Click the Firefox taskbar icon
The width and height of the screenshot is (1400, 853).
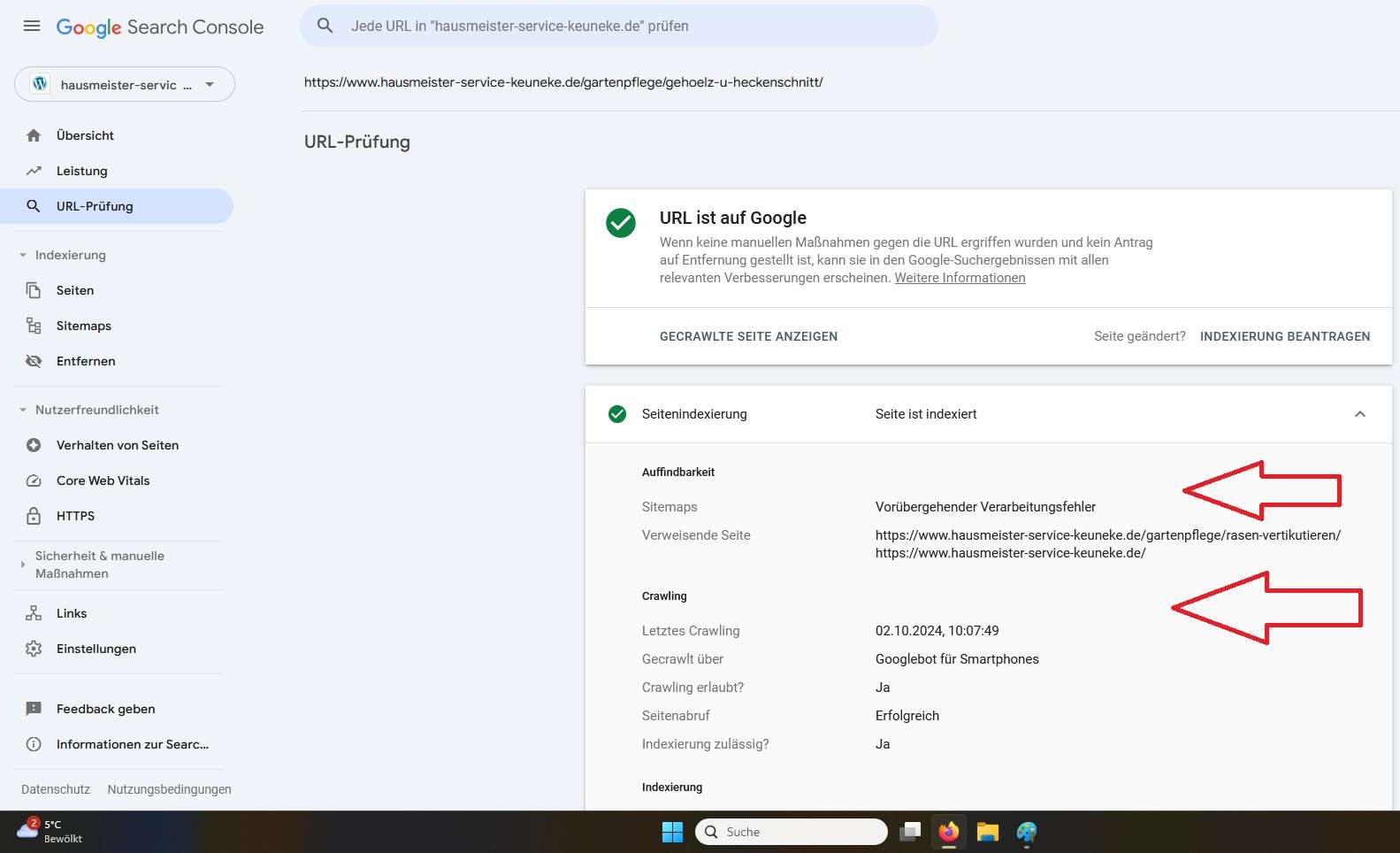949,832
